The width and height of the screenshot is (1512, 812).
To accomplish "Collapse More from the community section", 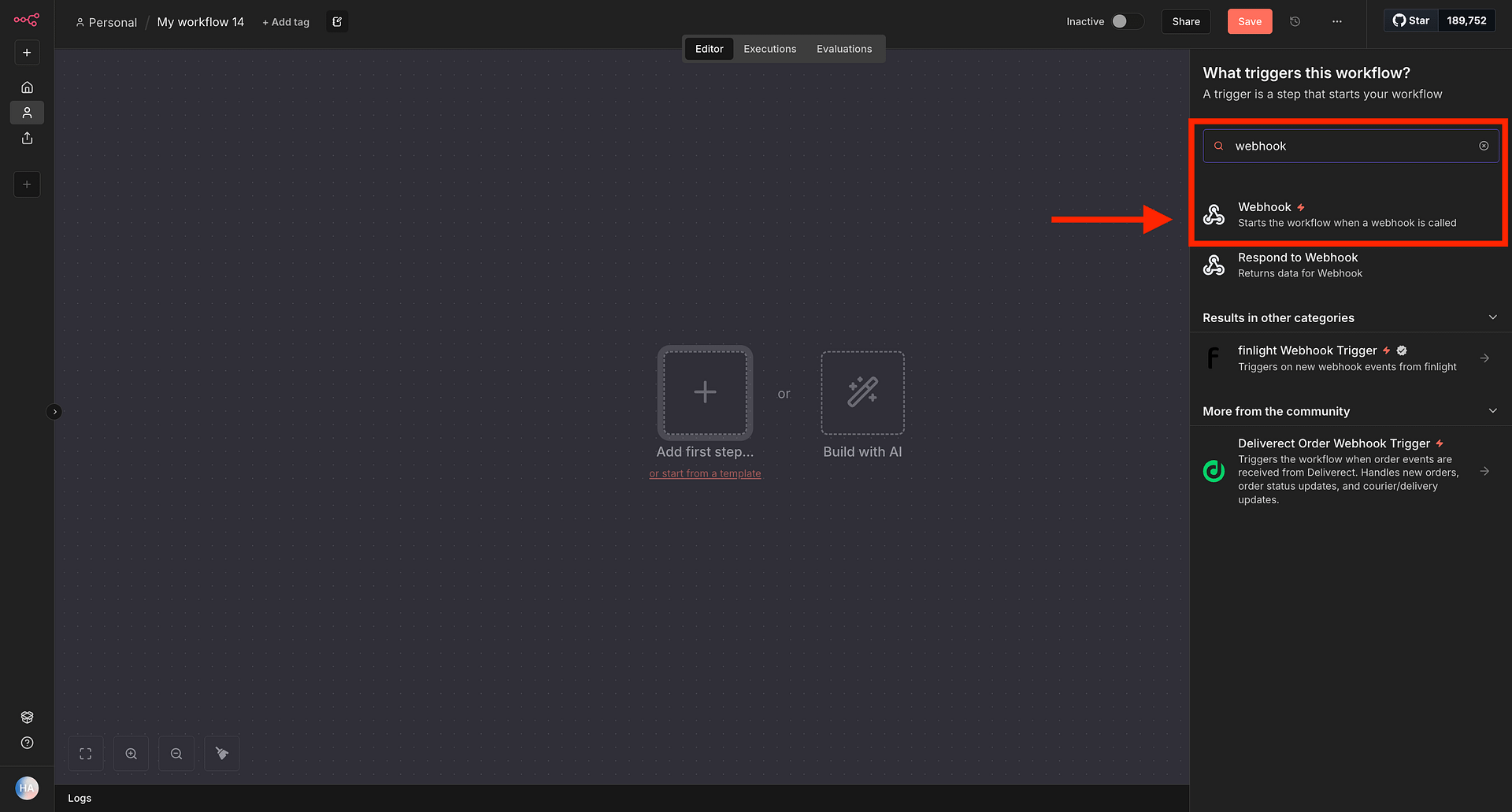I will click(x=1492, y=411).
